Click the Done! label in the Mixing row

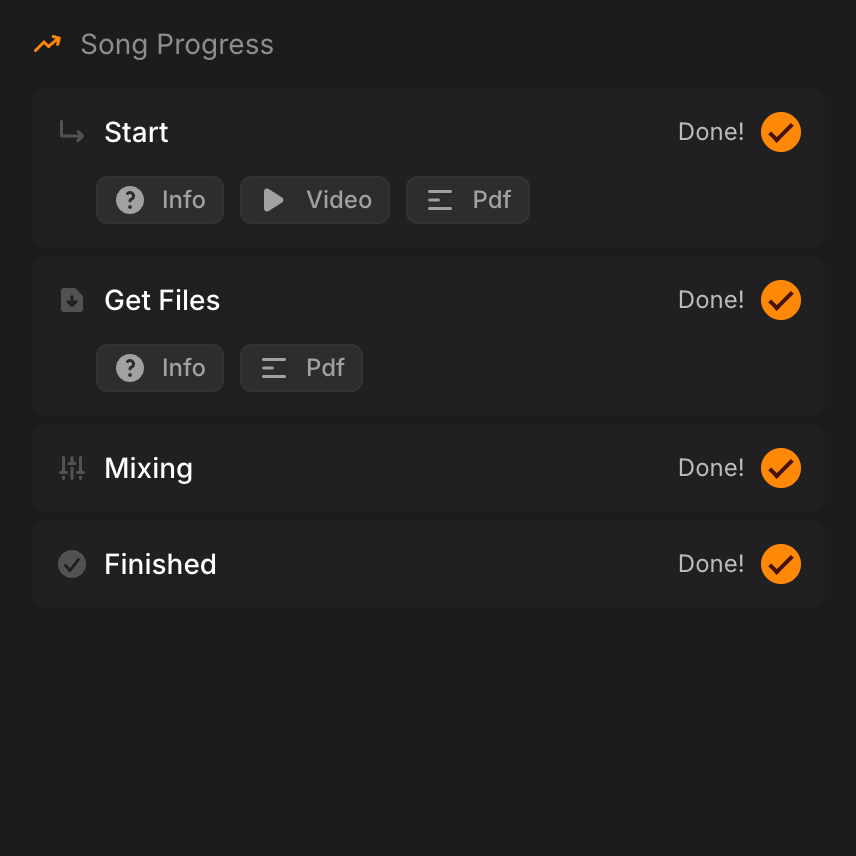tap(711, 468)
